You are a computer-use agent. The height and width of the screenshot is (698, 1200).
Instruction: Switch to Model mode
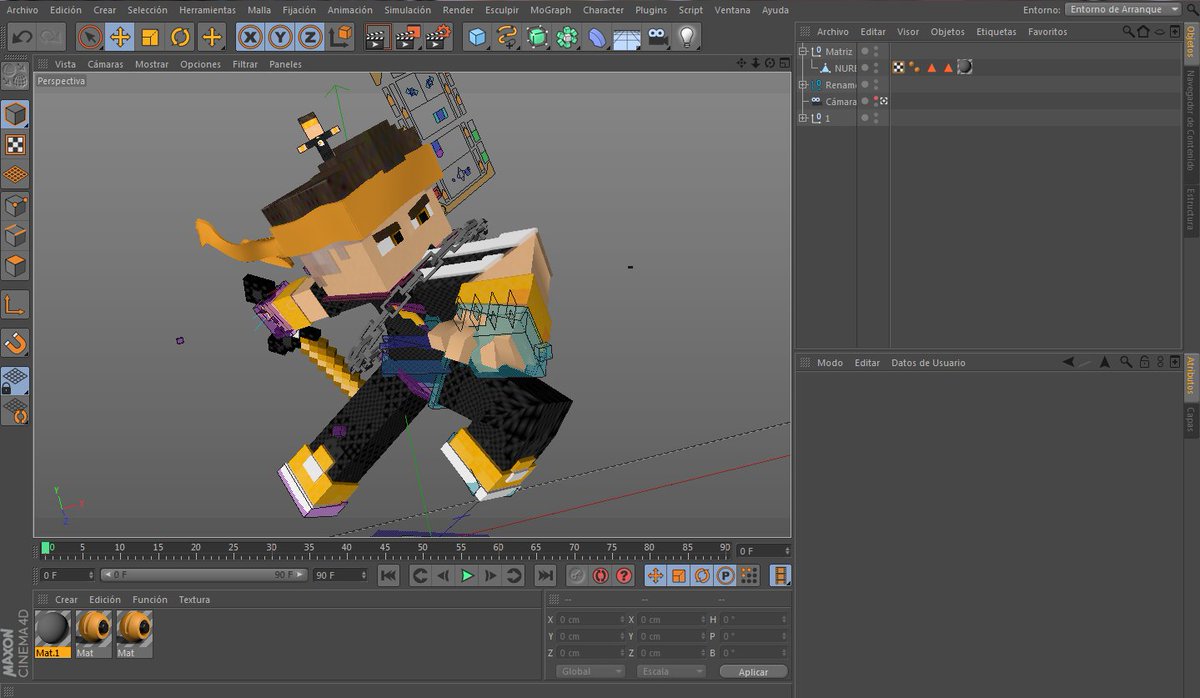coord(15,114)
